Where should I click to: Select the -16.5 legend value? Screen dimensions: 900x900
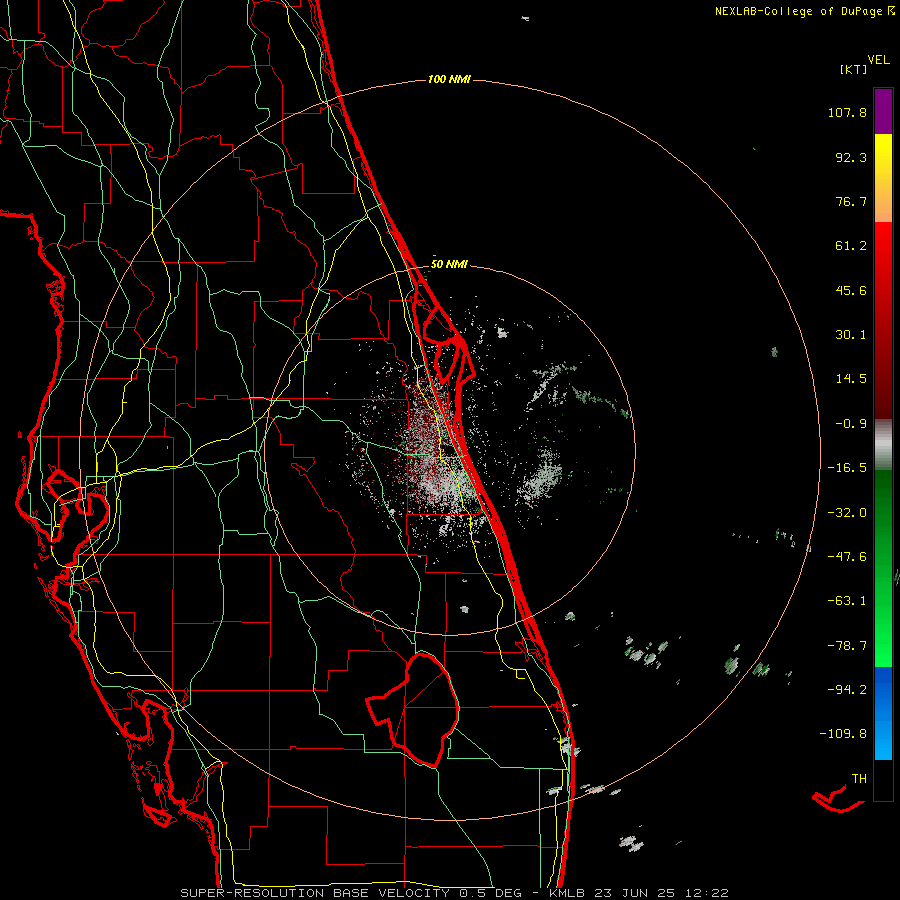(847, 468)
